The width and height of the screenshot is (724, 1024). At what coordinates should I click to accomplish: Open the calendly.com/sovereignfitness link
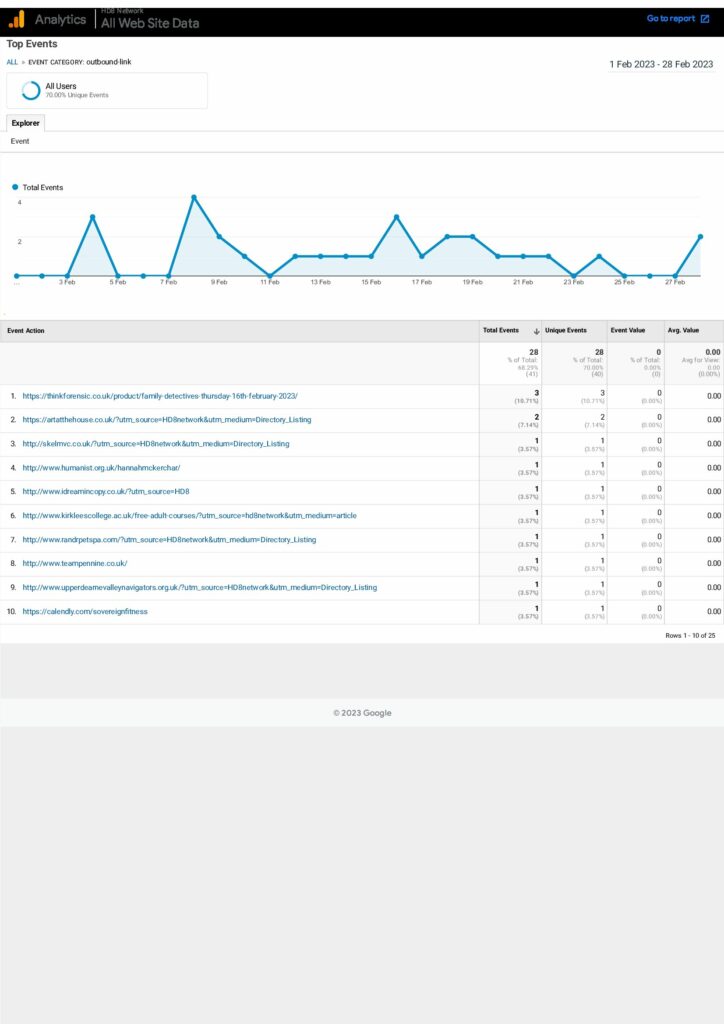[85, 611]
